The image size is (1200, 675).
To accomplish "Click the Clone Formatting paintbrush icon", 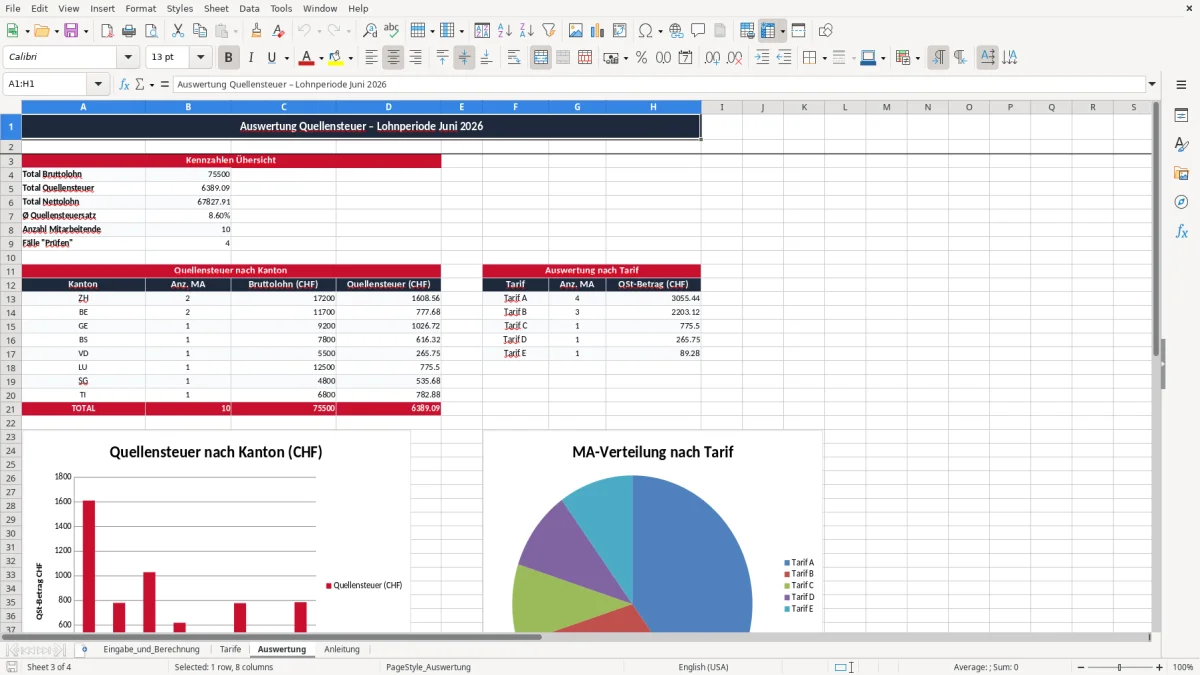I will click(256, 31).
